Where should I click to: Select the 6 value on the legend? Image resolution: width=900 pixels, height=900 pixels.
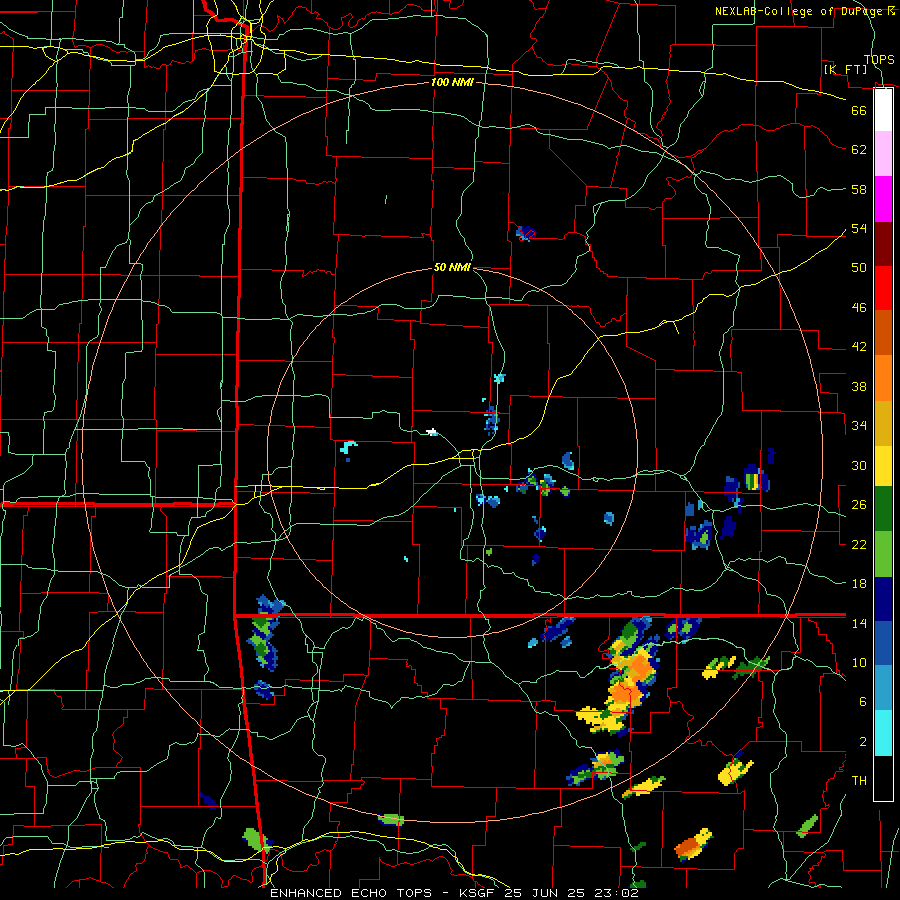point(862,702)
